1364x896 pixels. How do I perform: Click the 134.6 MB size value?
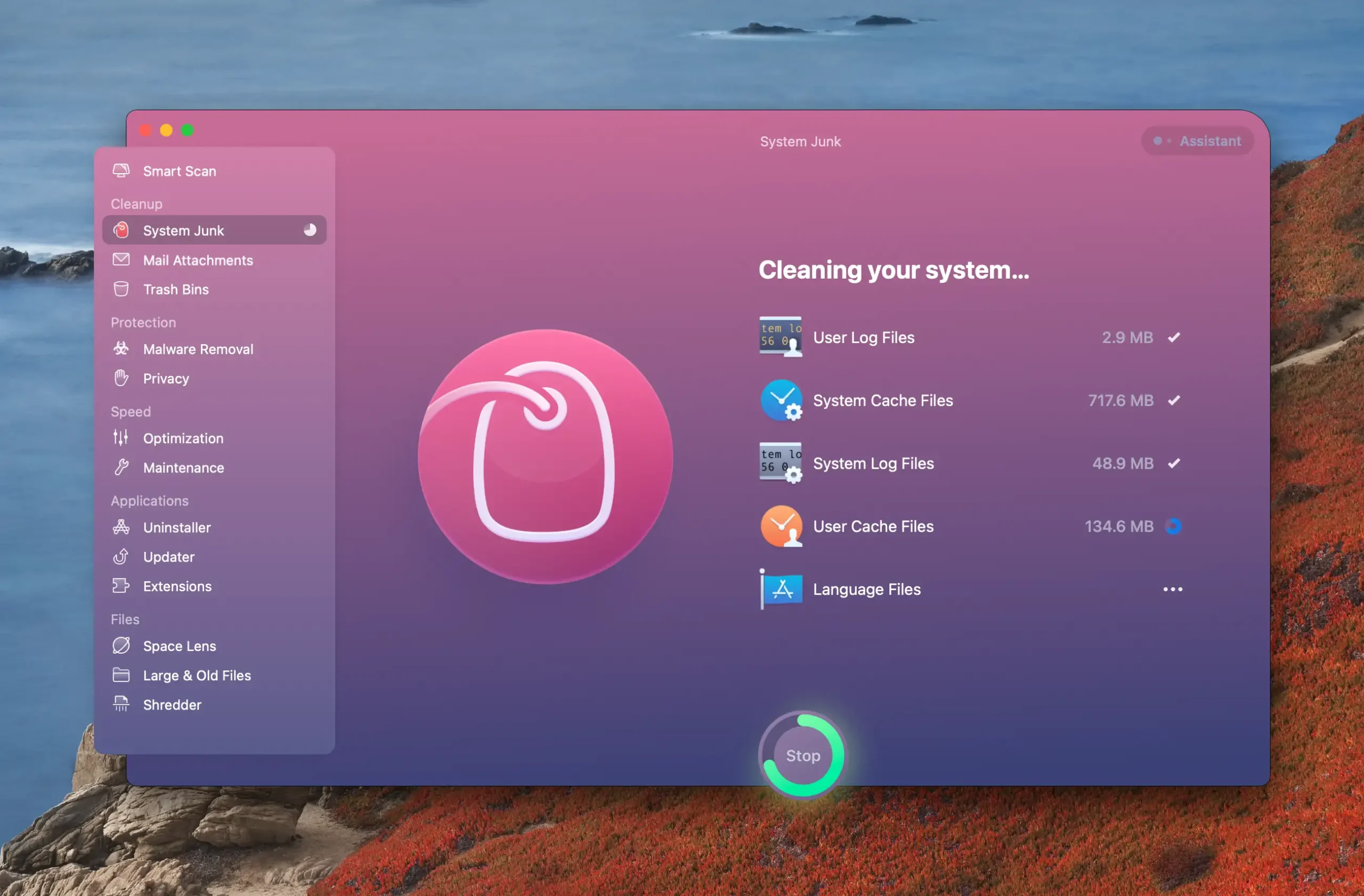tap(1119, 526)
